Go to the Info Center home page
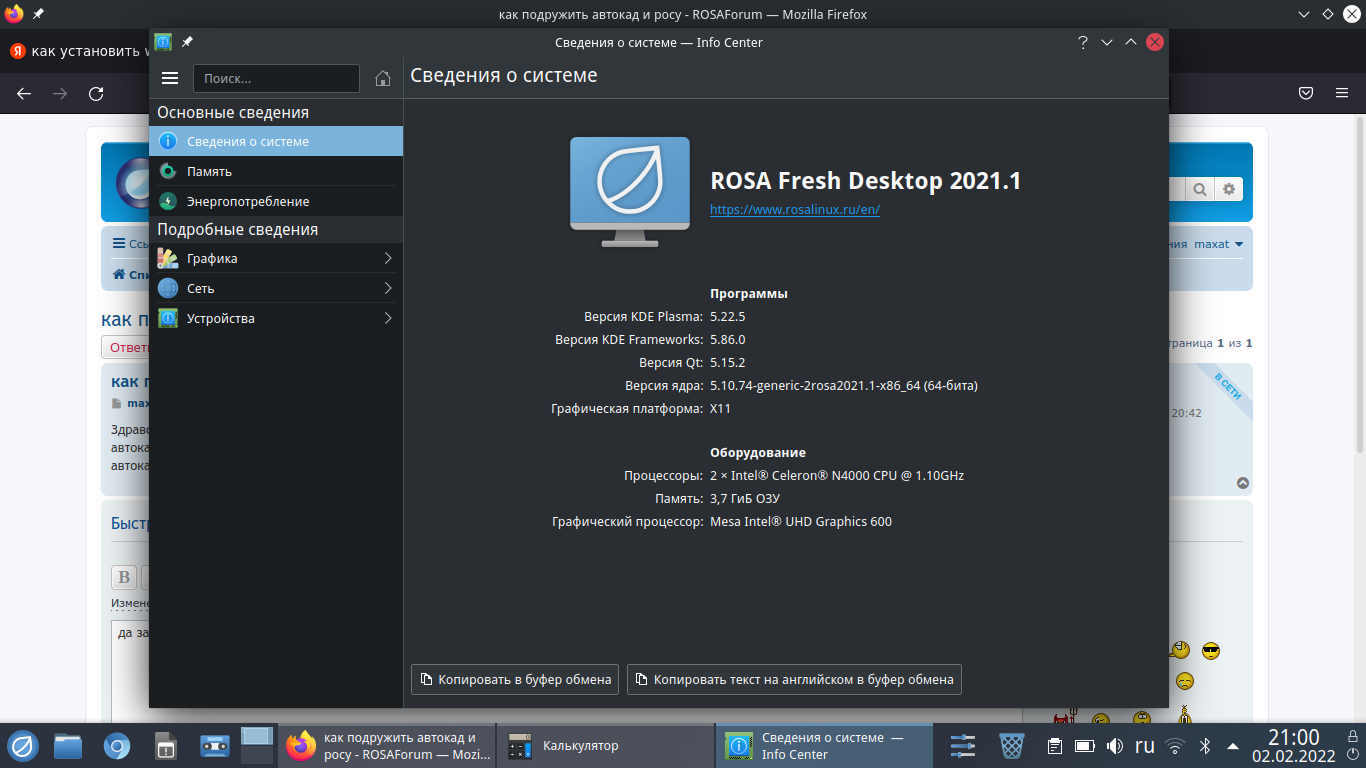 [x=382, y=78]
